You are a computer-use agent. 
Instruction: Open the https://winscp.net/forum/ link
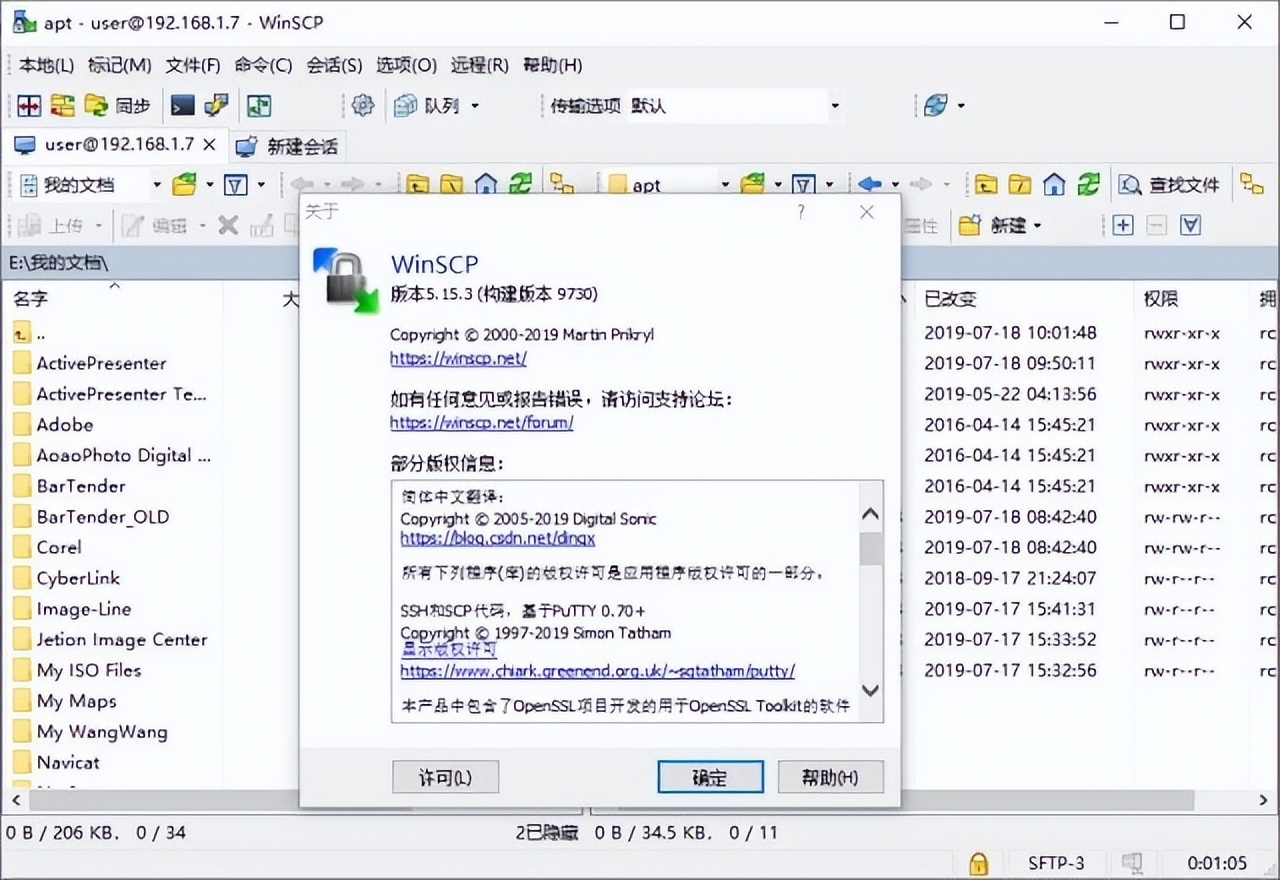point(481,422)
